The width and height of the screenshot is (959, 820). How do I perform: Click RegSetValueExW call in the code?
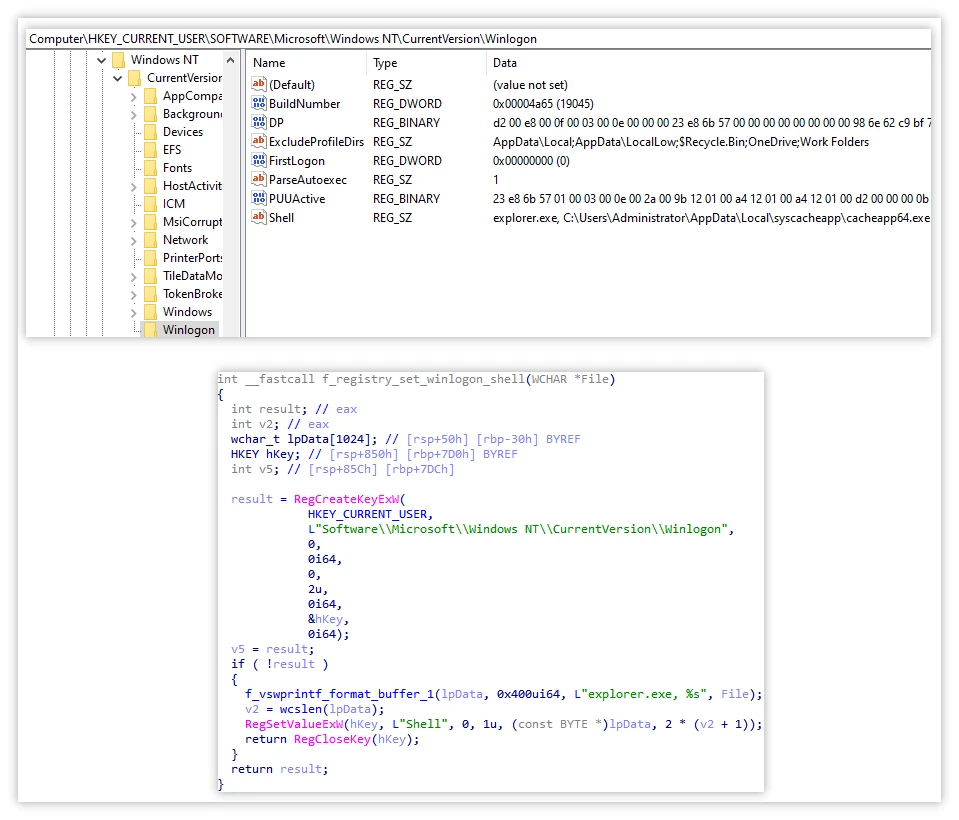click(294, 724)
